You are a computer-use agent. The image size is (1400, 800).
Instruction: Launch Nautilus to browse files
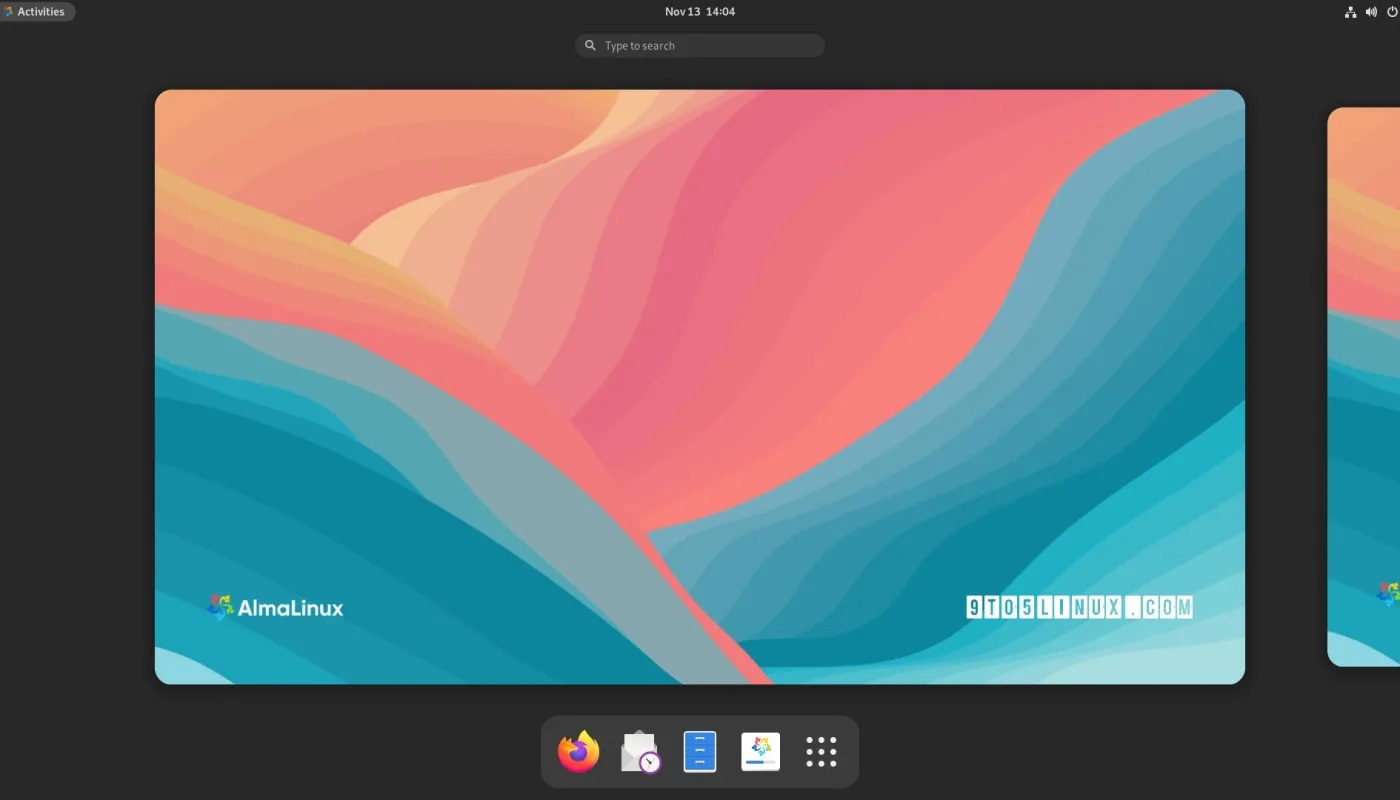click(700, 751)
